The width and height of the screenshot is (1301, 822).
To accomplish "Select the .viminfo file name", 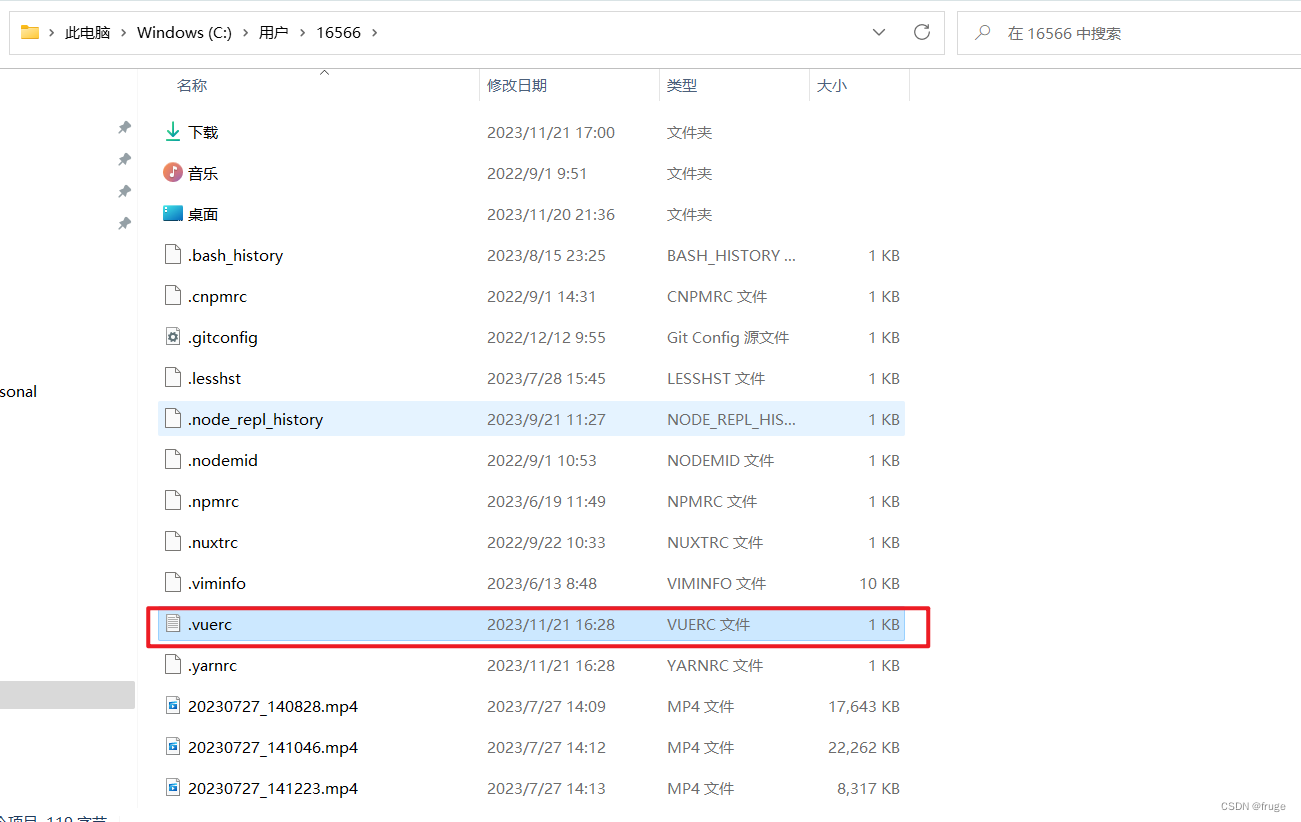I will [216, 583].
